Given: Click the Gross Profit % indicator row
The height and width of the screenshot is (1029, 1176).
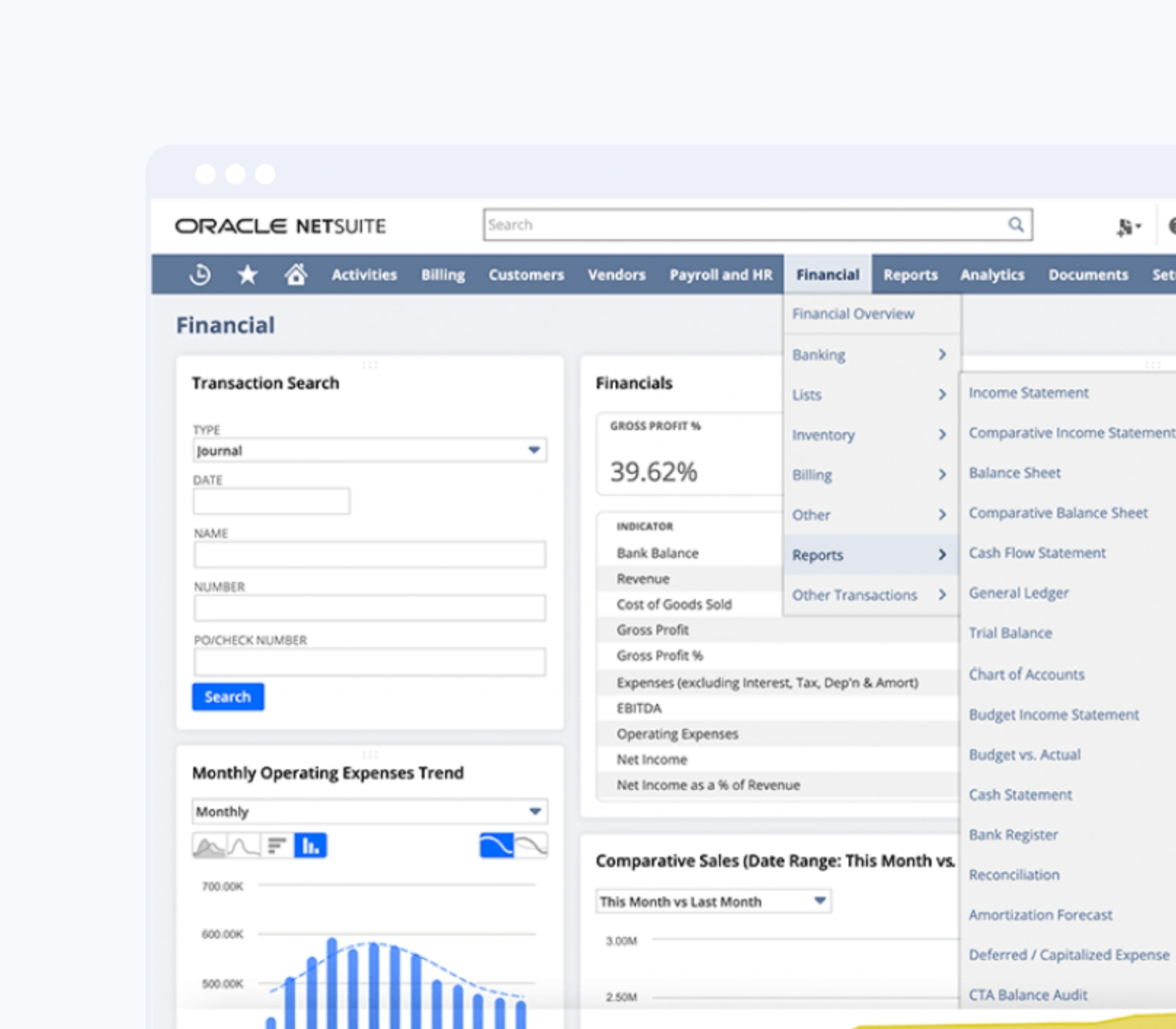Looking at the screenshot, I should [778, 656].
